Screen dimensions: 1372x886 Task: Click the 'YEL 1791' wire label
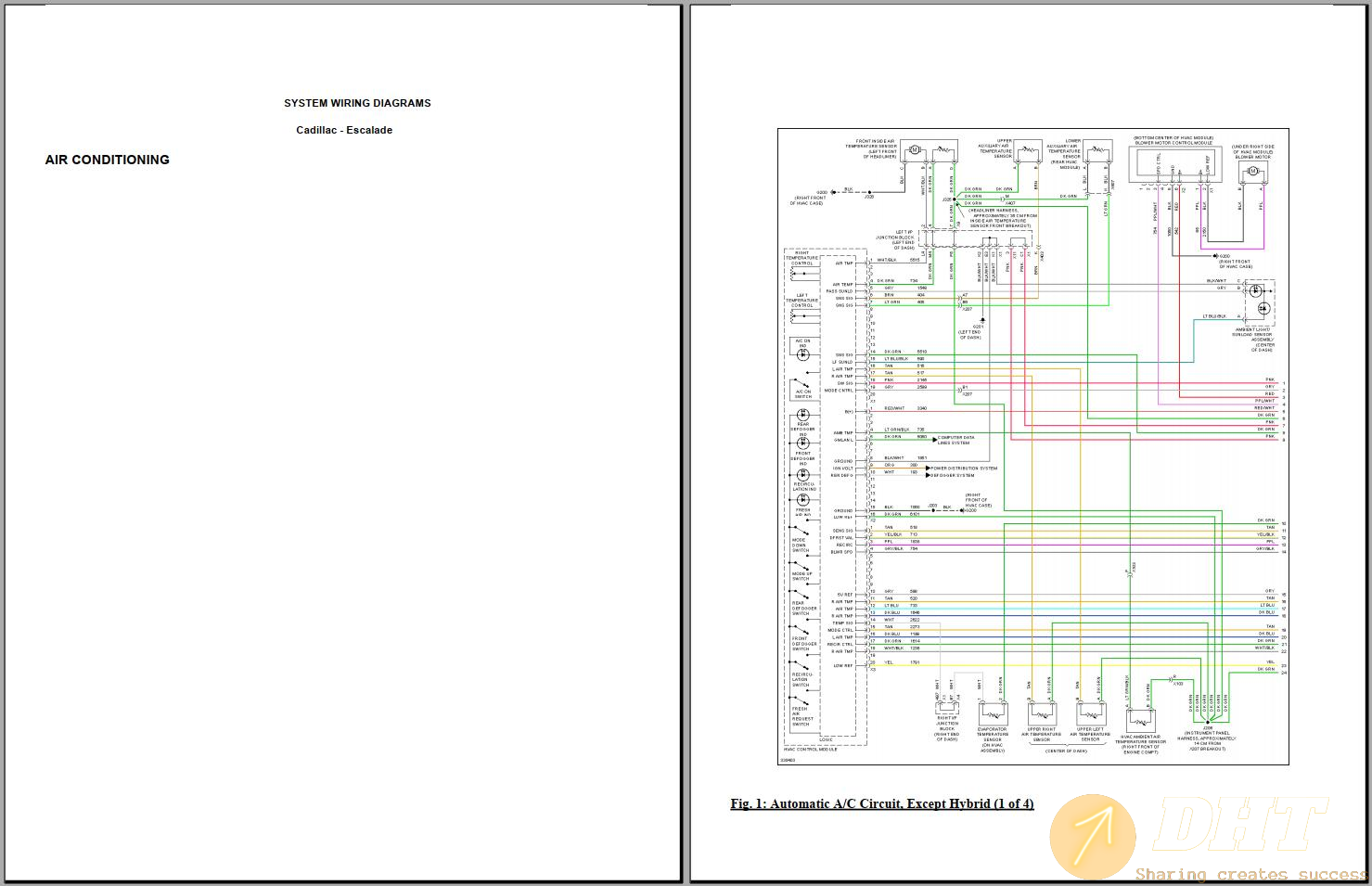coord(902,662)
